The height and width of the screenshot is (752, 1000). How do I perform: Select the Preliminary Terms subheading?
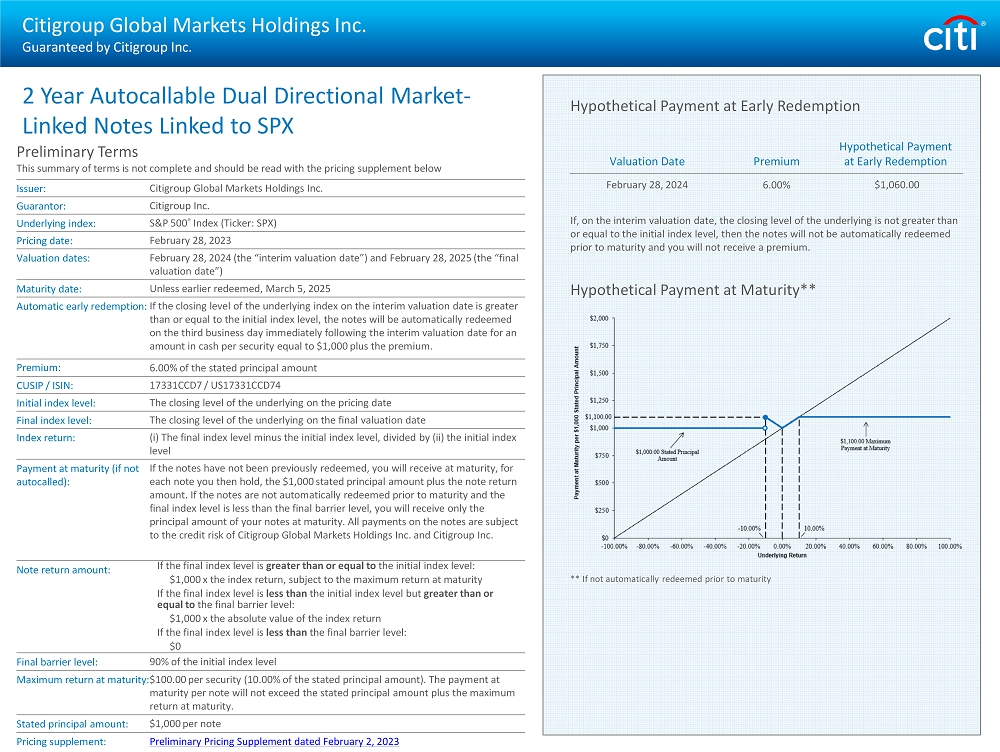[x=78, y=152]
